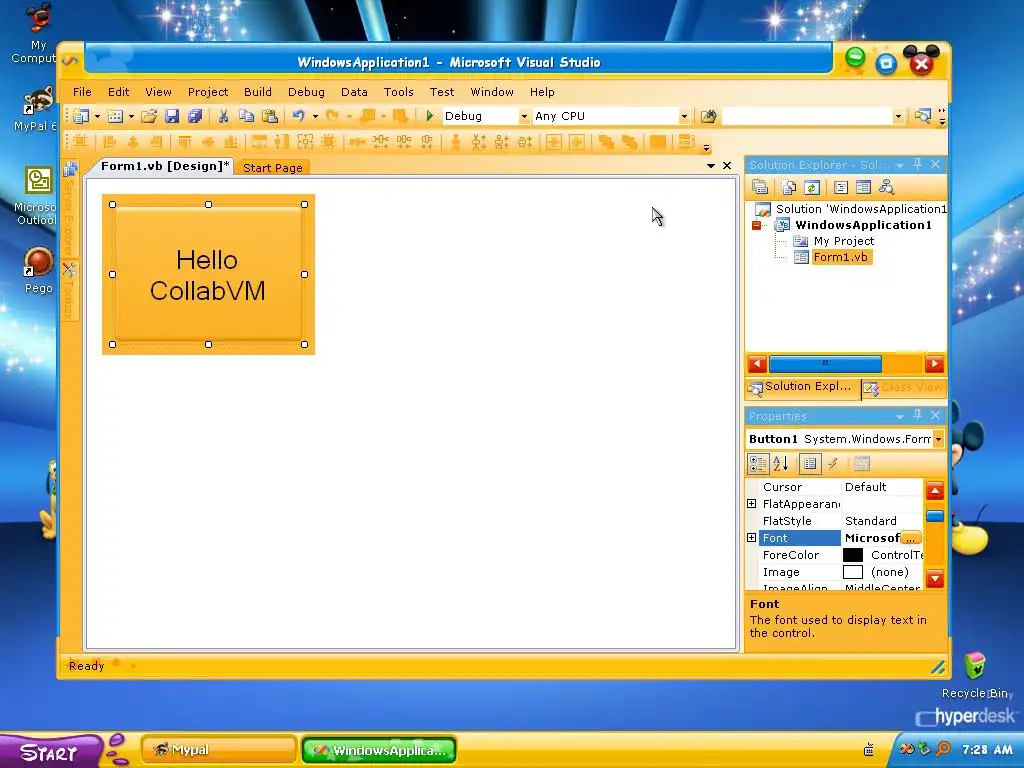Open the Debug configuration dropdown
This screenshot has width=1024, height=768.
[524, 116]
